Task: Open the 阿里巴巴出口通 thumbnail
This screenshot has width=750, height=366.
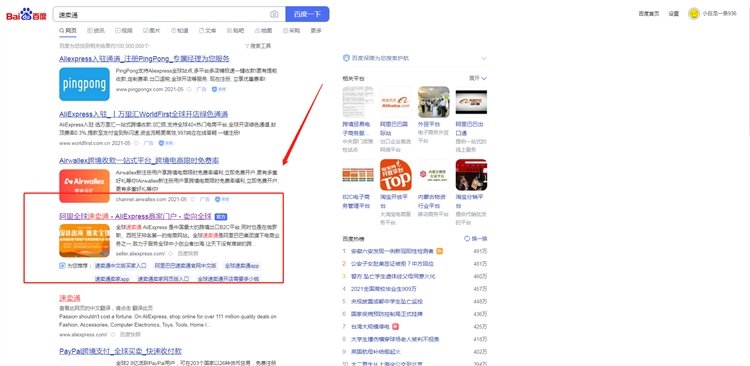Action: [x=471, y=102]
